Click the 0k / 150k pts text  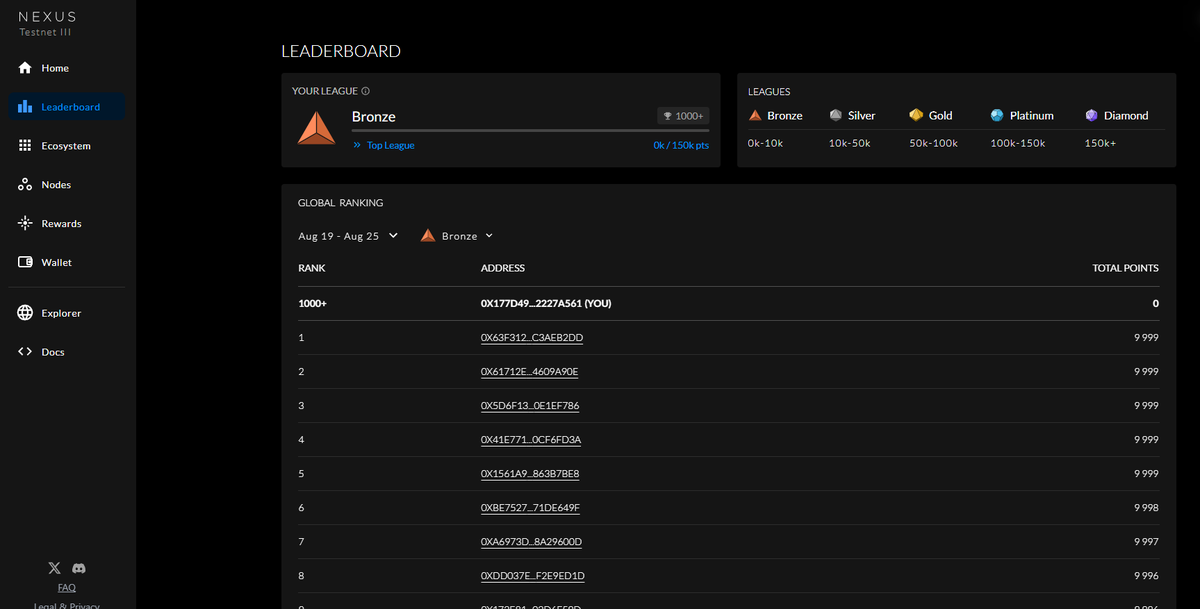681,146
